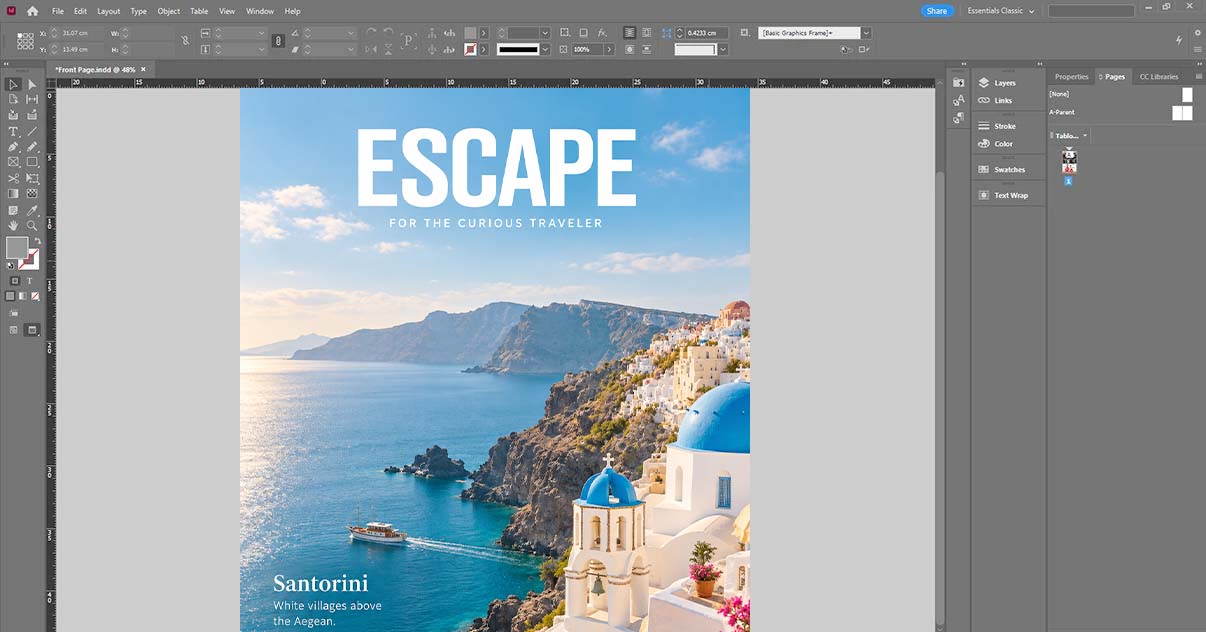Toggle constrain proportions for width and height
Image resolution: width=1206 pixels, height=632 pixels.
[x=184, y=41]
